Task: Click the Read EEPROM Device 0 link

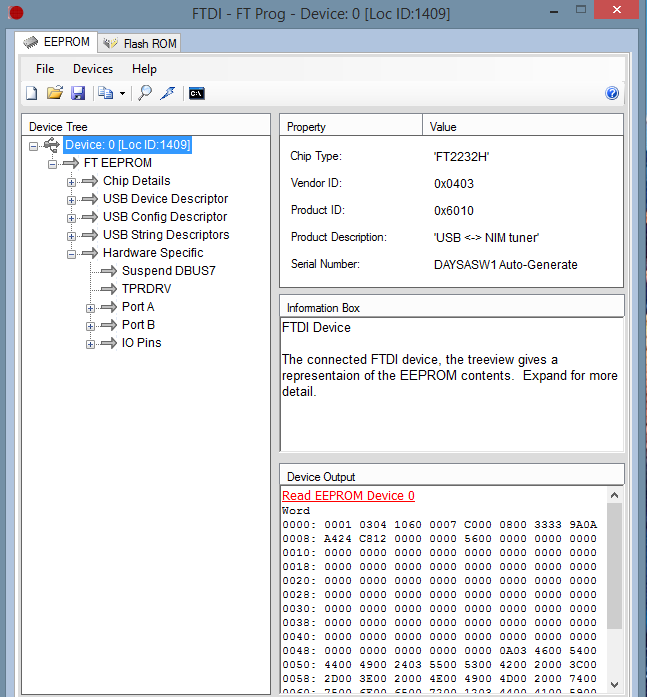Action: (348, 496)
